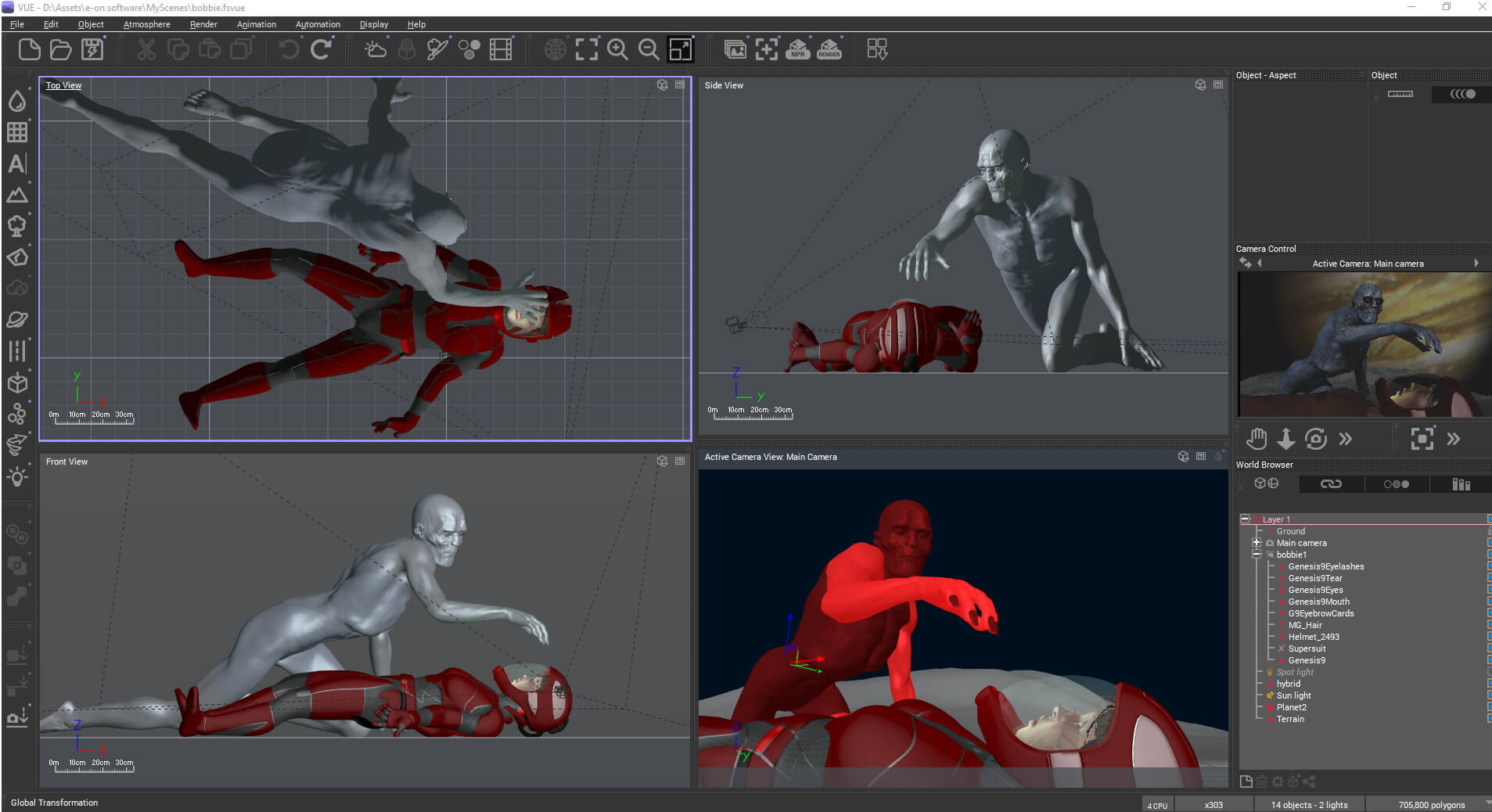
Task: Click the frame-all brackets icon in the toolbar
Action: tap(587, 49)
